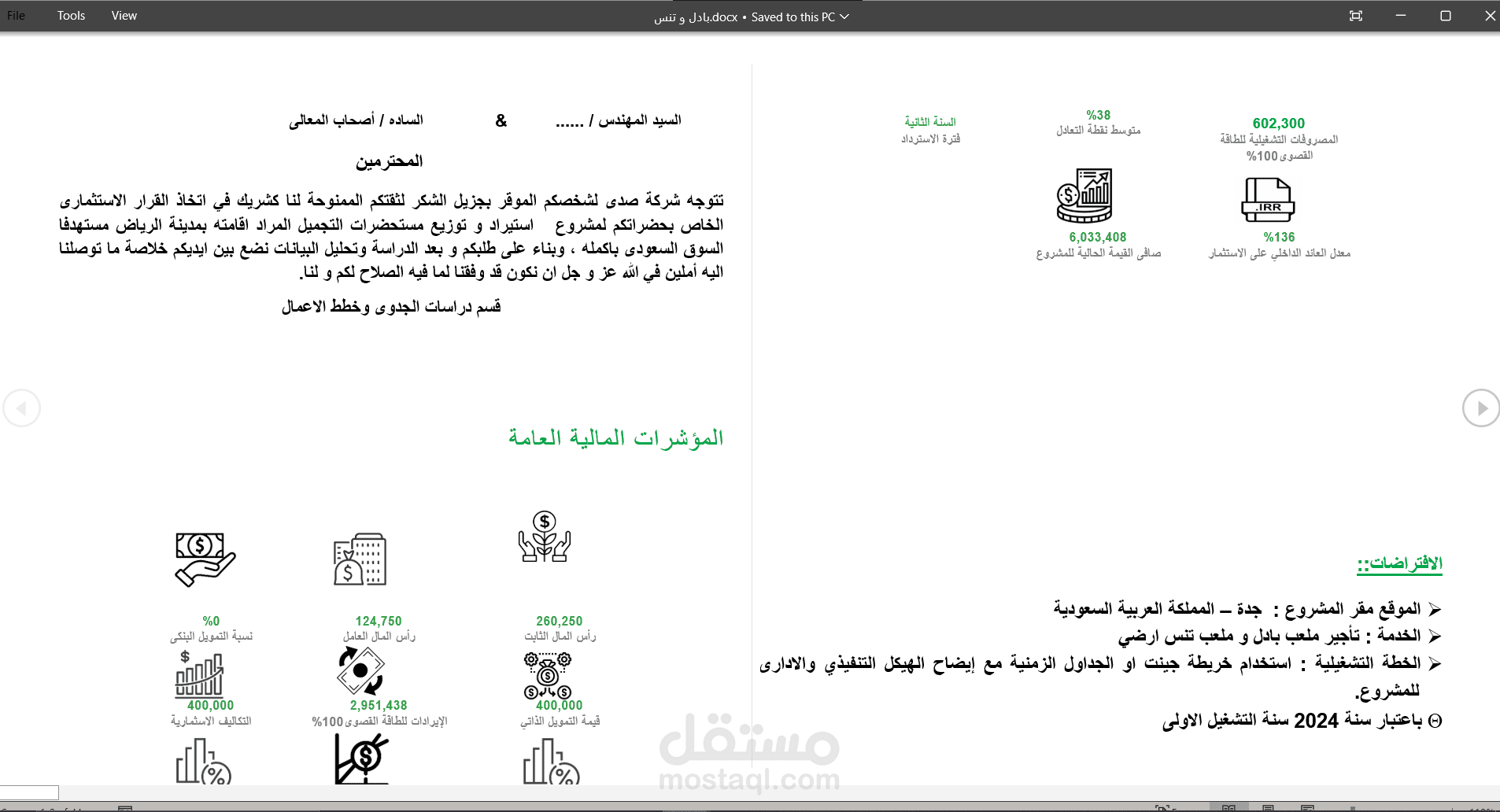
Task: Go back a page with left arrow
Action: (23, 408)
